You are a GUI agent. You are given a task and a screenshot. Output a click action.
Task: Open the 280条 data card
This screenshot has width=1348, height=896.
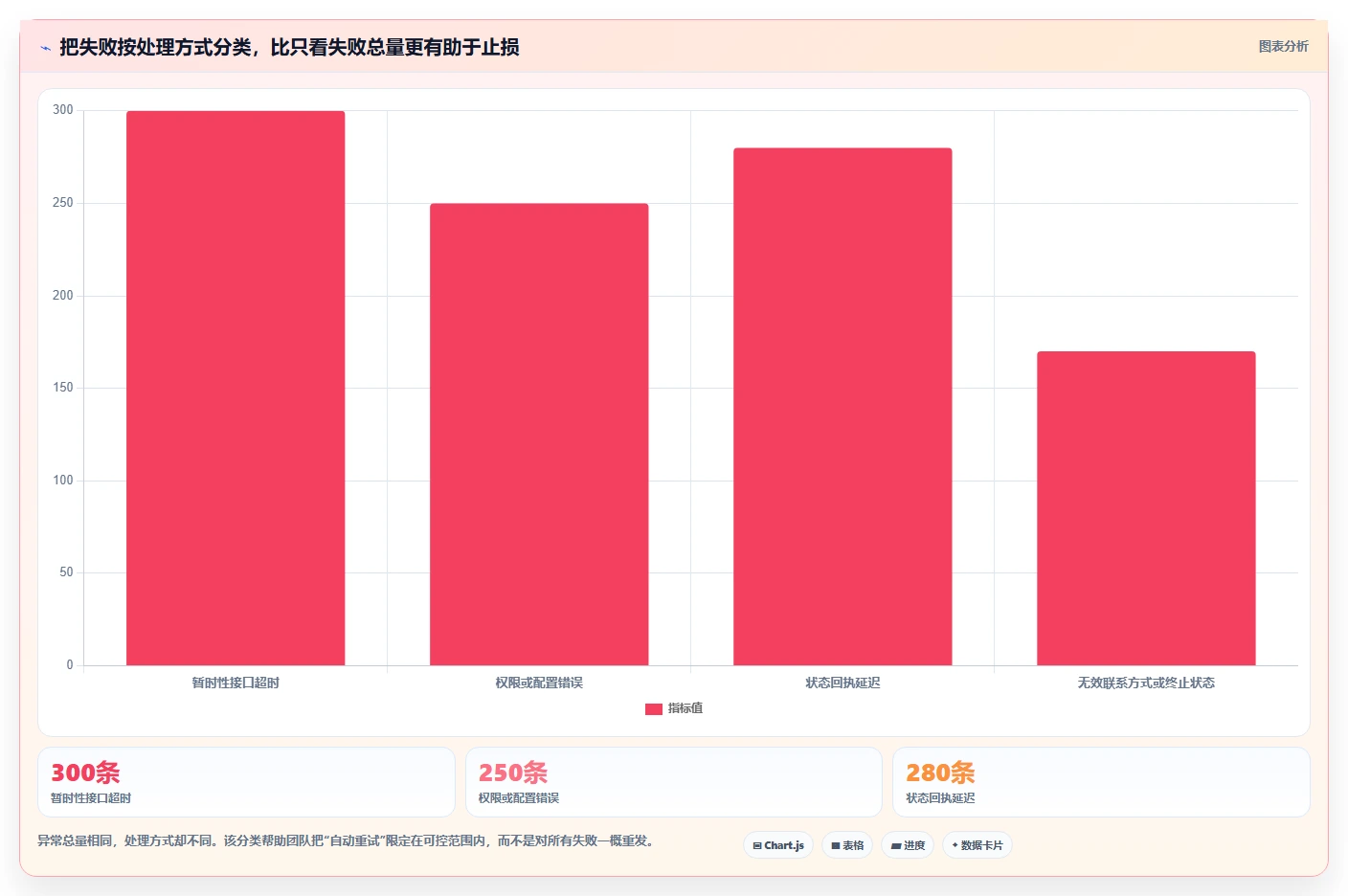pyautogui.click(x=1101, y=782)
